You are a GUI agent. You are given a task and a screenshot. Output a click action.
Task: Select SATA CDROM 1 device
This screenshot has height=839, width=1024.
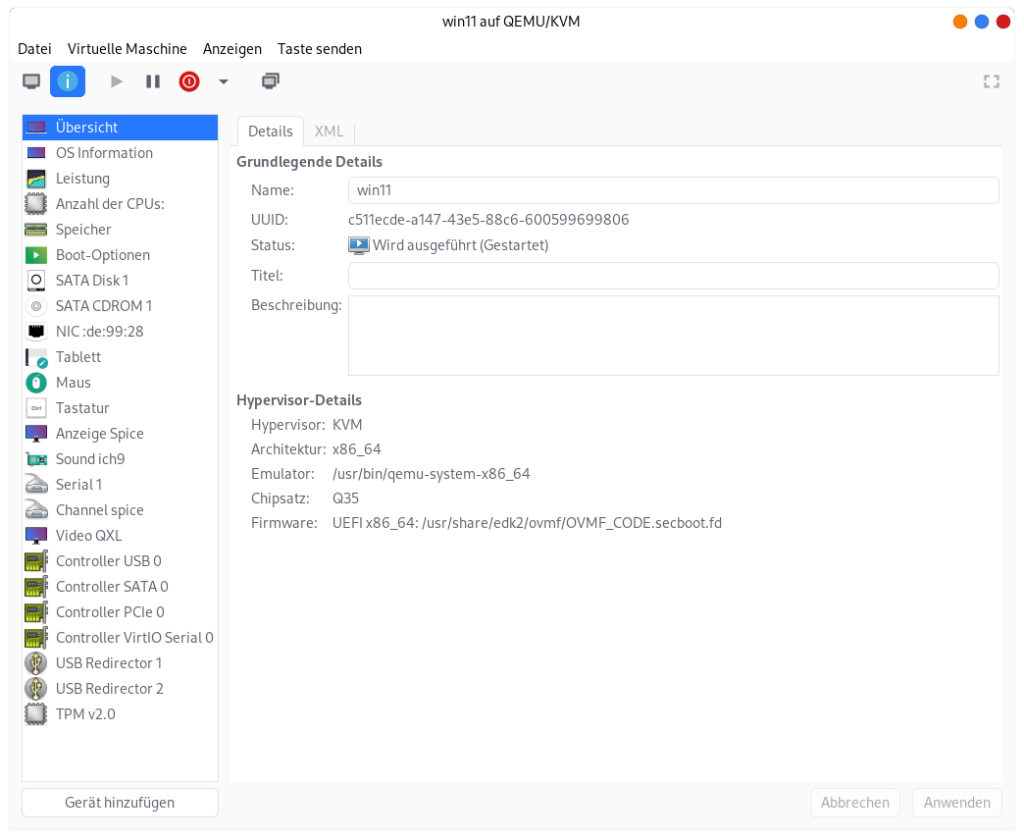(x=120, y=306)
